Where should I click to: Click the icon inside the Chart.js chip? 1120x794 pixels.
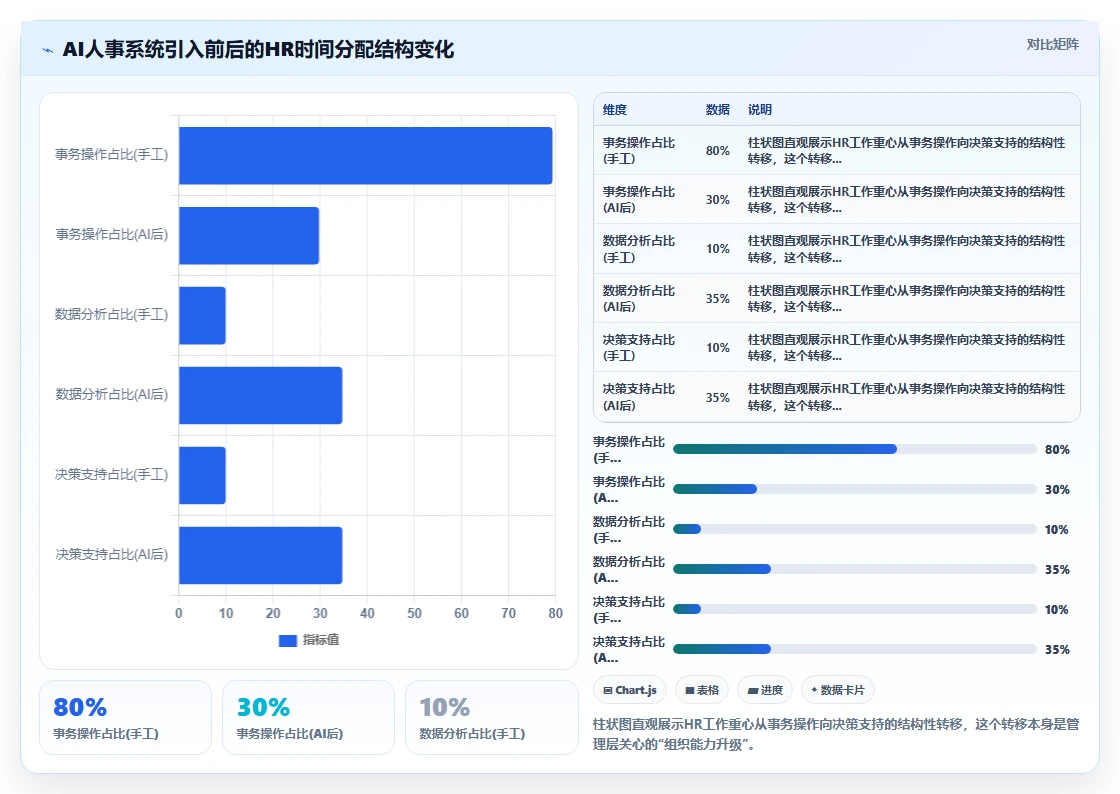click(608, 690)
